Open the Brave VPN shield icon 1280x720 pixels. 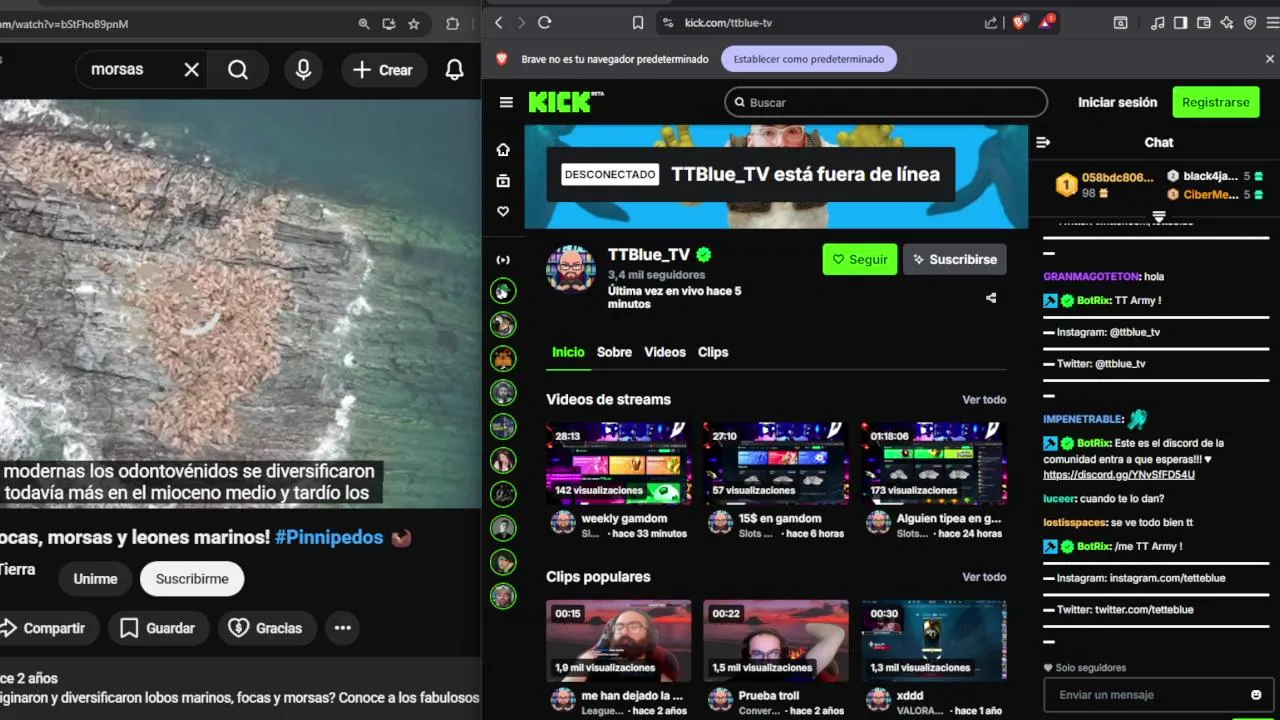(x=1250, y=22)
